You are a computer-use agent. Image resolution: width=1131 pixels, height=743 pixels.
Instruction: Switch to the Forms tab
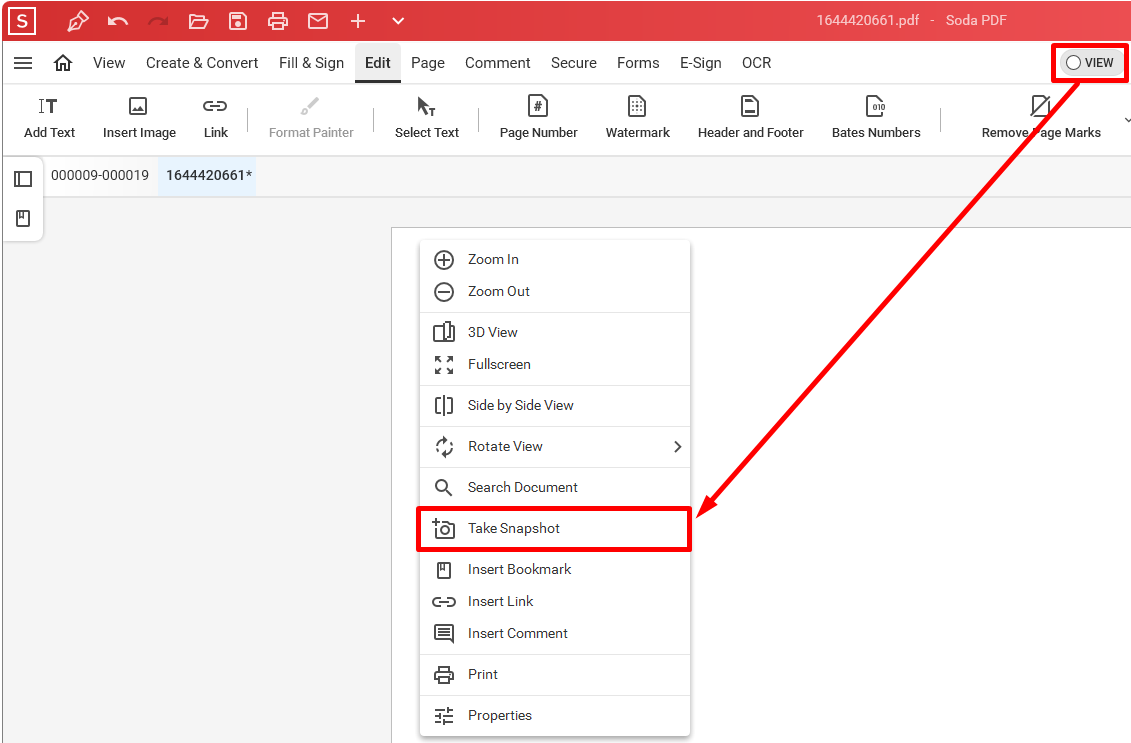pos(638,63)
